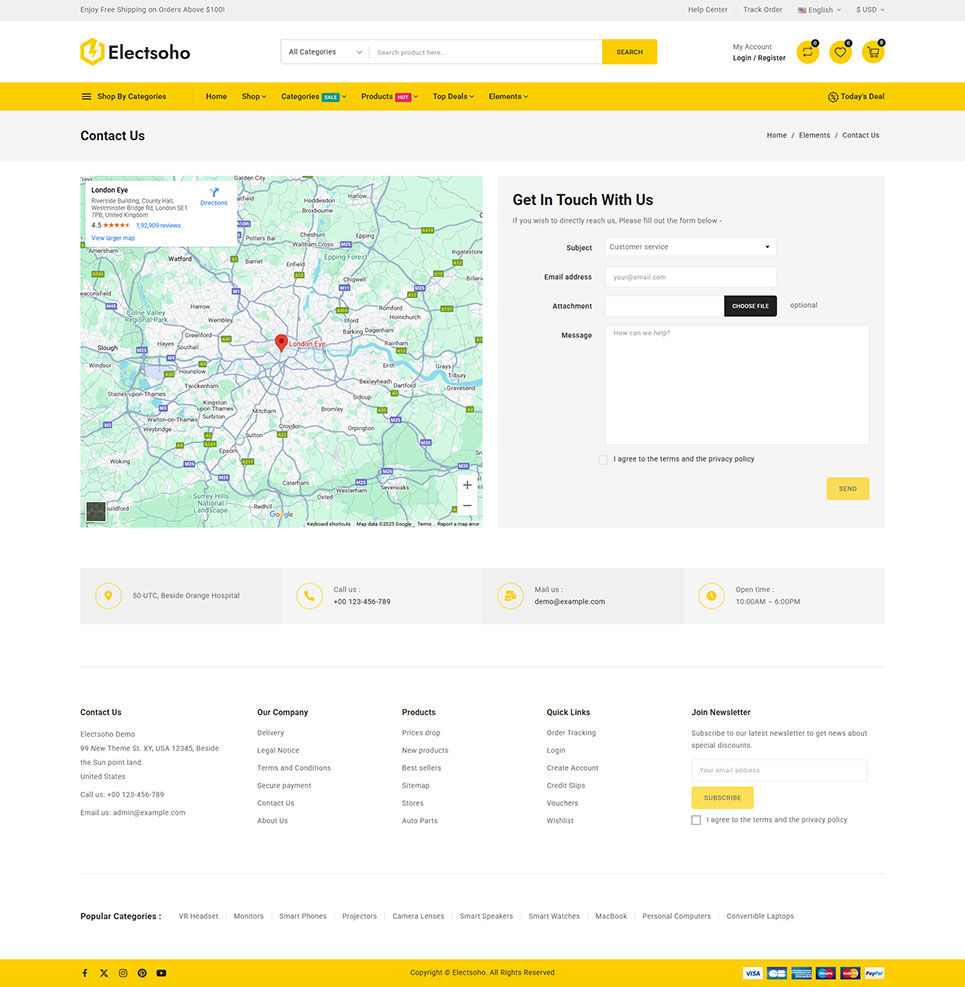The width and height of the screenshot is (965, 987).
Task: Open the English language selector
Action: coord(819,10)
